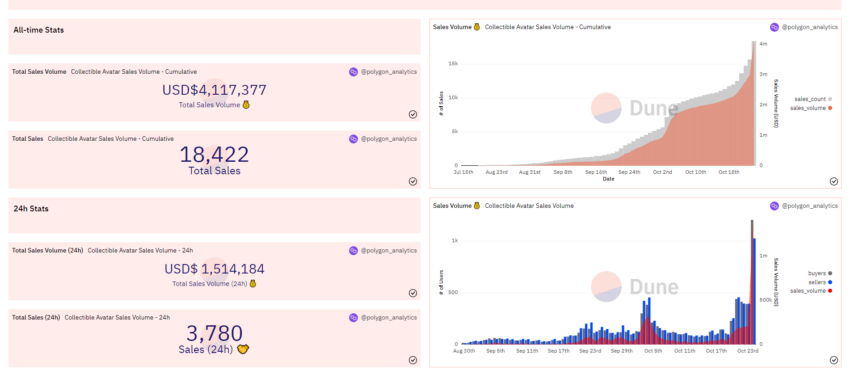Click the USD$4,117,377 total sales volume counter
850x370 pixels.
coord(214,90)
